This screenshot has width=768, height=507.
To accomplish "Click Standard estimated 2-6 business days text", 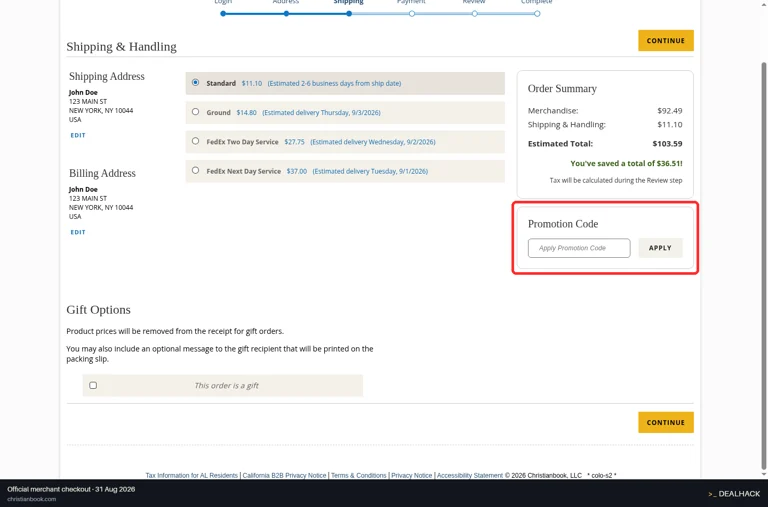I will [x=334, y=83].
